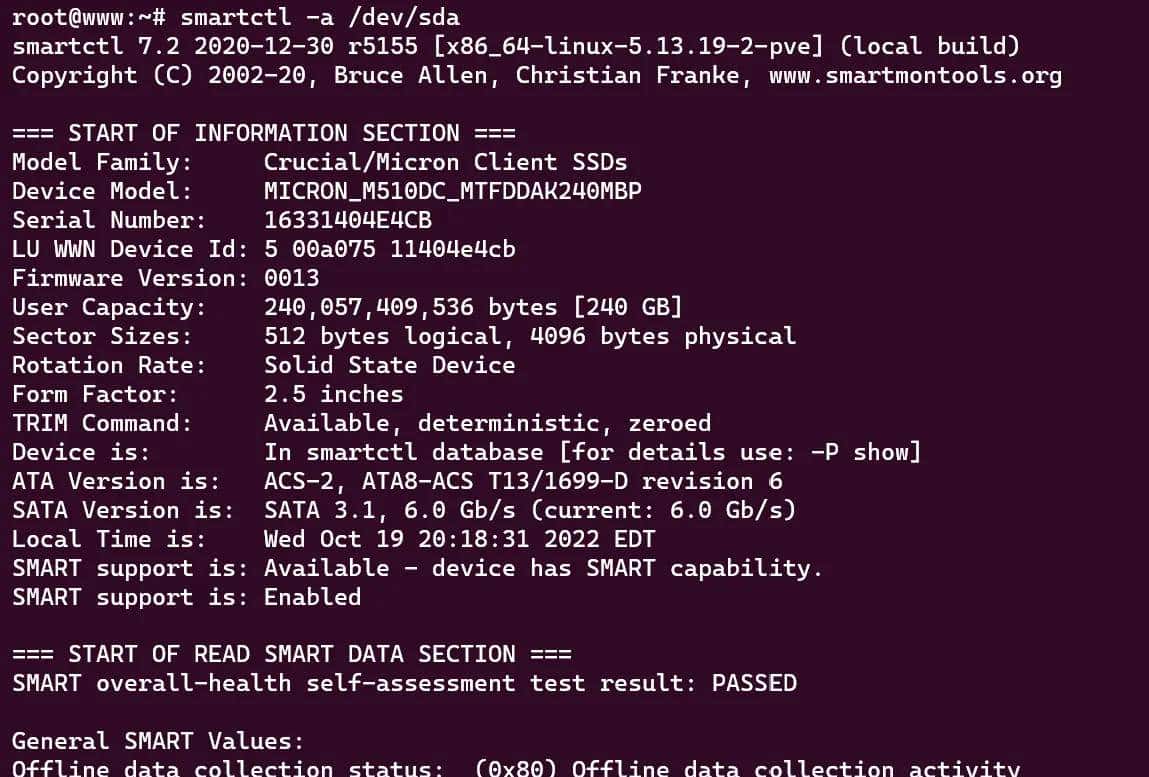Click the www.smartmontools.org URL
Screen dimensions: 1149x777
(x=915, y=75)
